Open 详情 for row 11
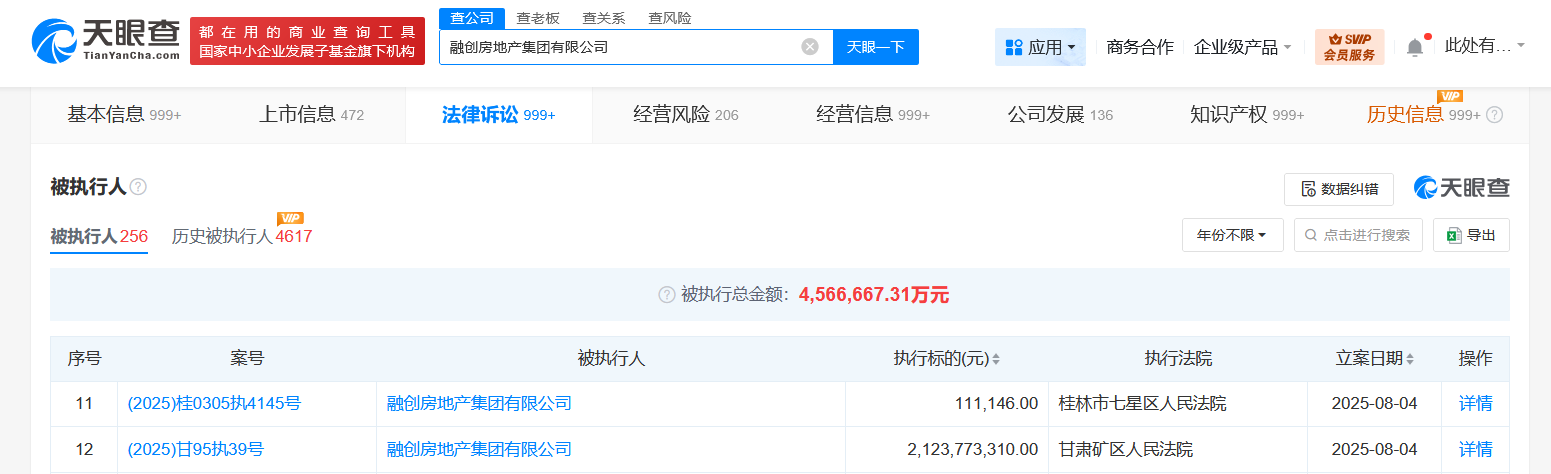 [1476, 404]
